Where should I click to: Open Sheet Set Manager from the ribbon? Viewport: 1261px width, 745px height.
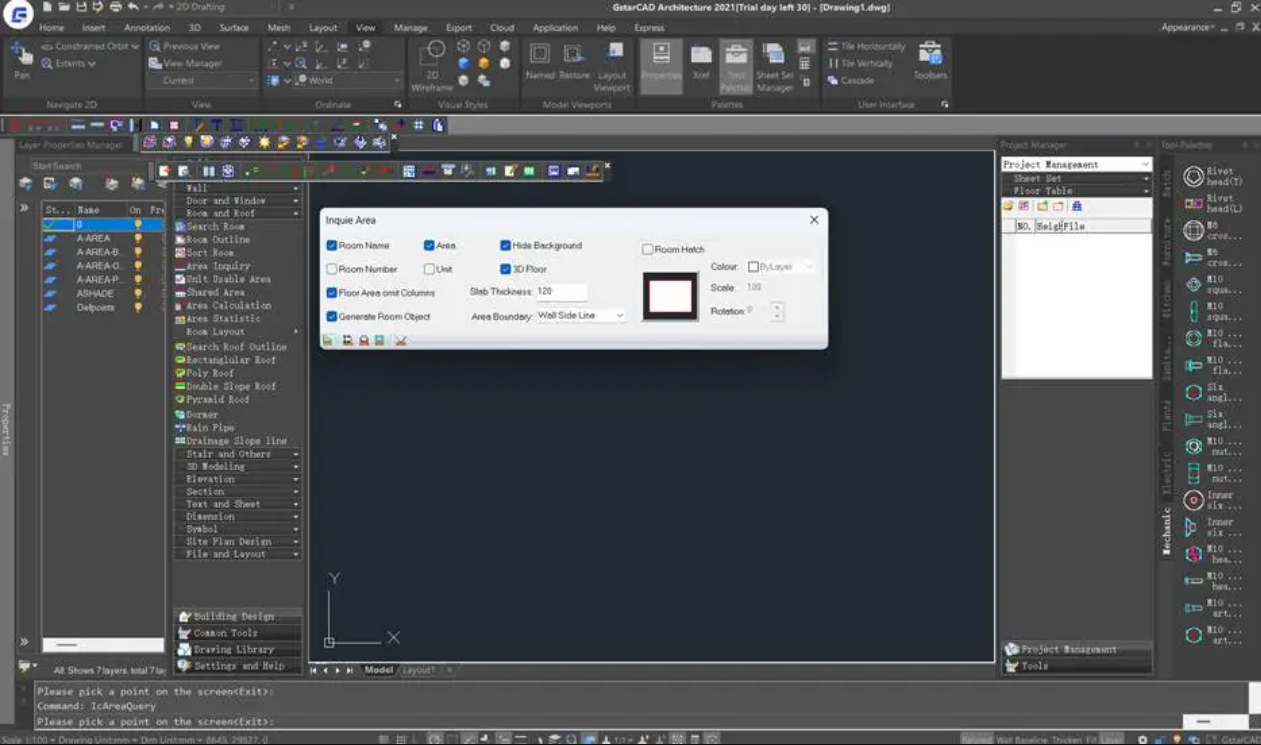pyautogui.click(x=774, y=65)
